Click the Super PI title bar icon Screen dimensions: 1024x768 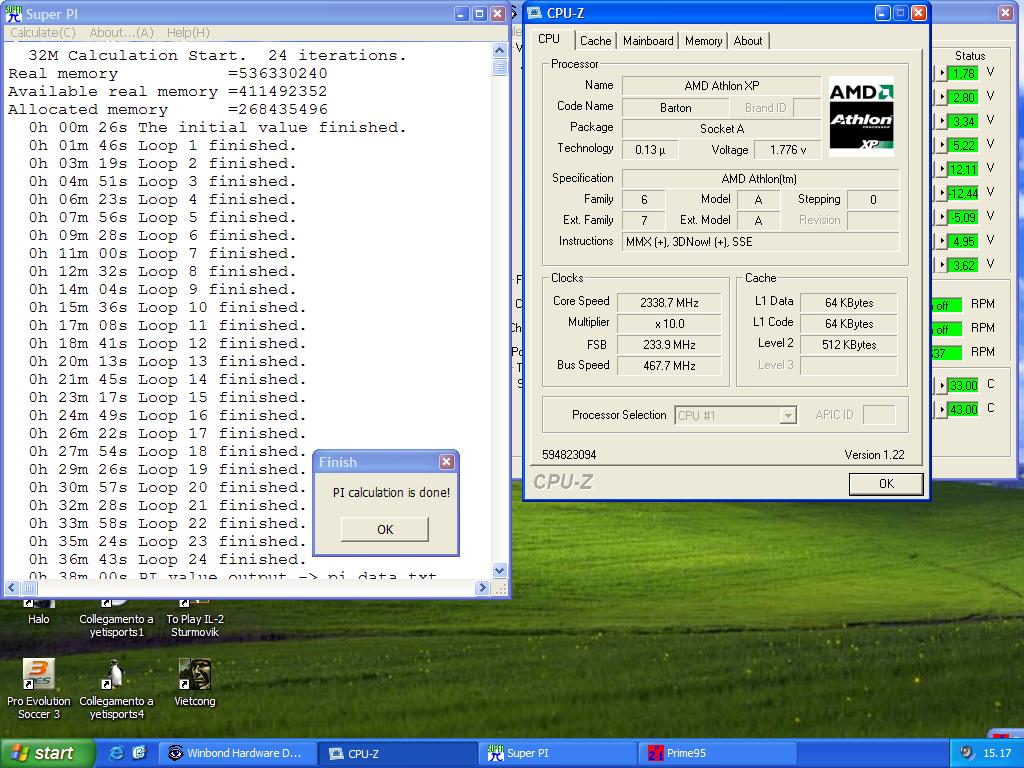13,14
